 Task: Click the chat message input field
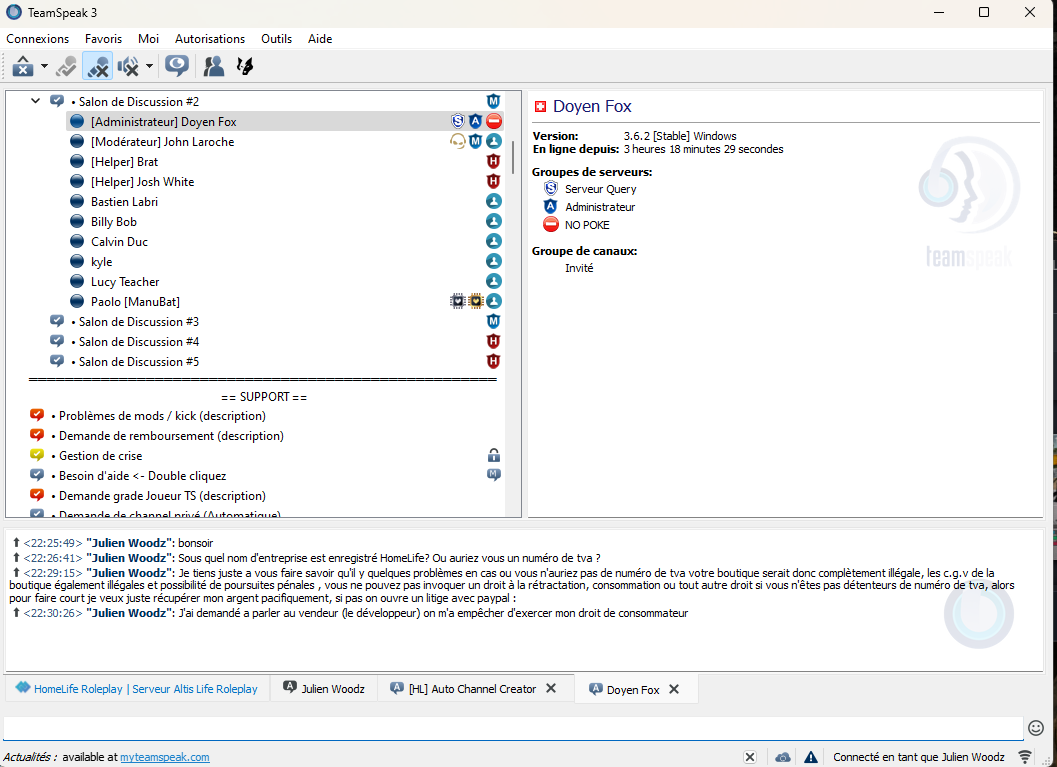[x=512, y=728]
